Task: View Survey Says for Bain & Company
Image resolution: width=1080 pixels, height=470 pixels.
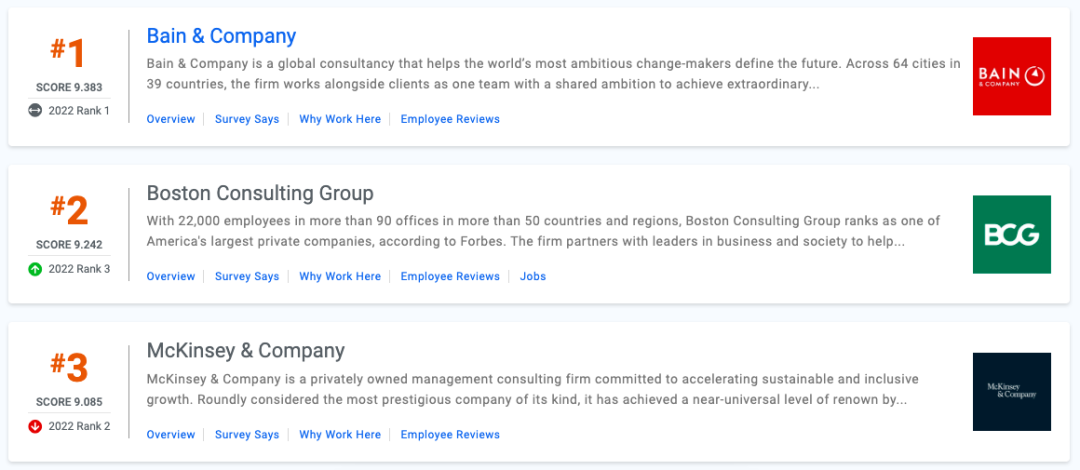Action: point(247,119)
